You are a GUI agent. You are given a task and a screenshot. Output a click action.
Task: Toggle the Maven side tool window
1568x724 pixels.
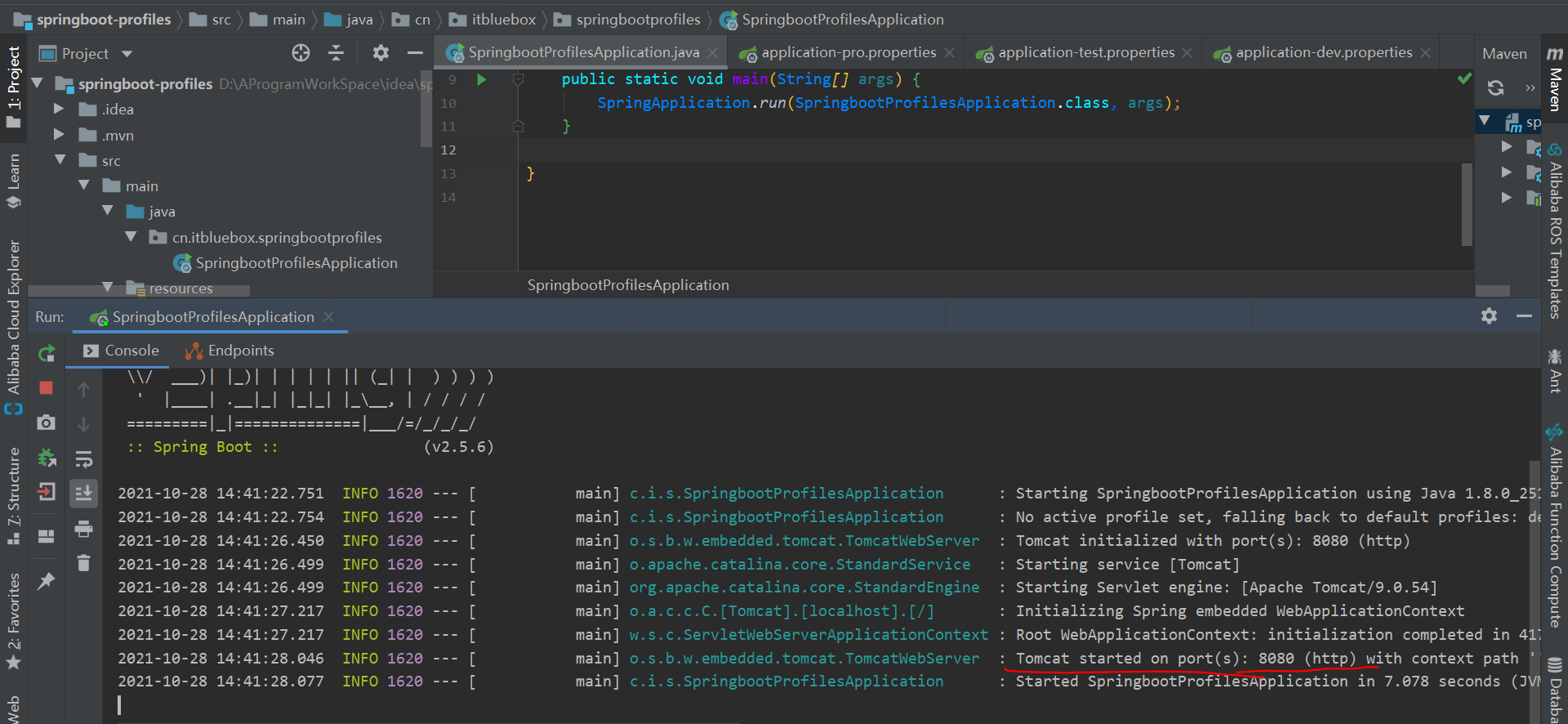click(x=1555, y=78)
